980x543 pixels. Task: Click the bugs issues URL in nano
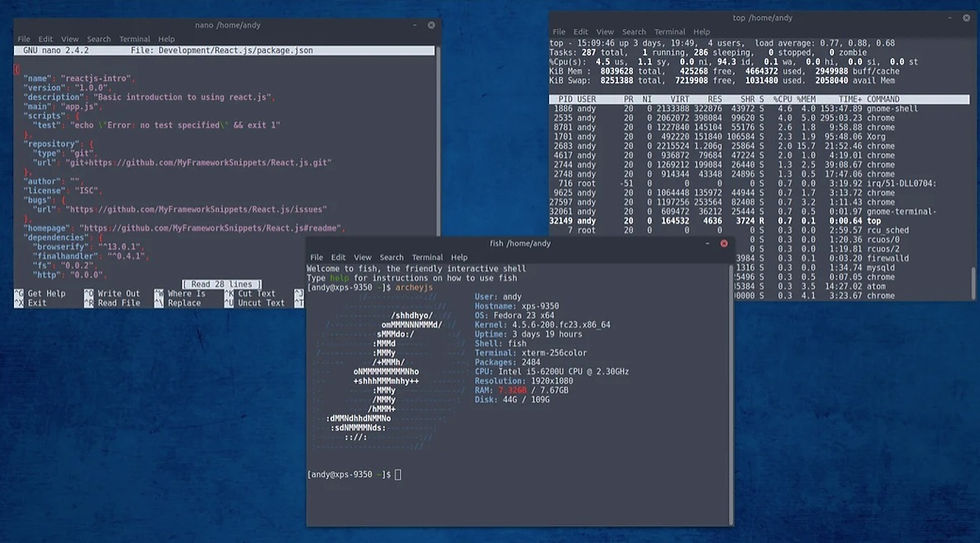click(196, 209)
